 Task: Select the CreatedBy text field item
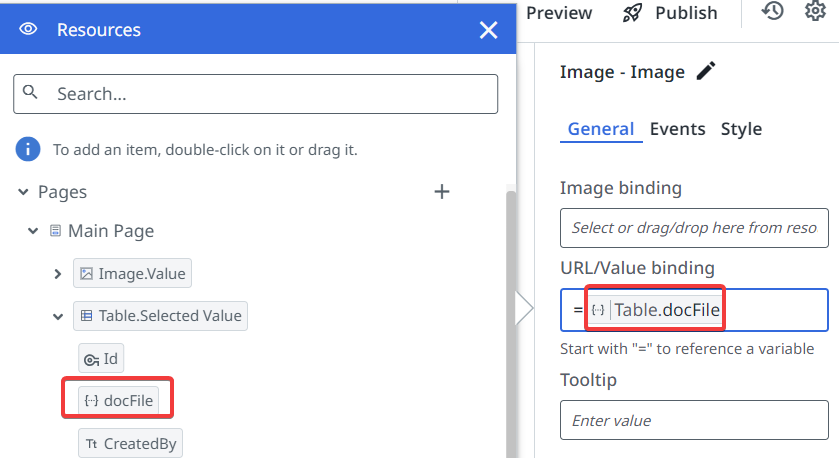(x=131, y=443)
